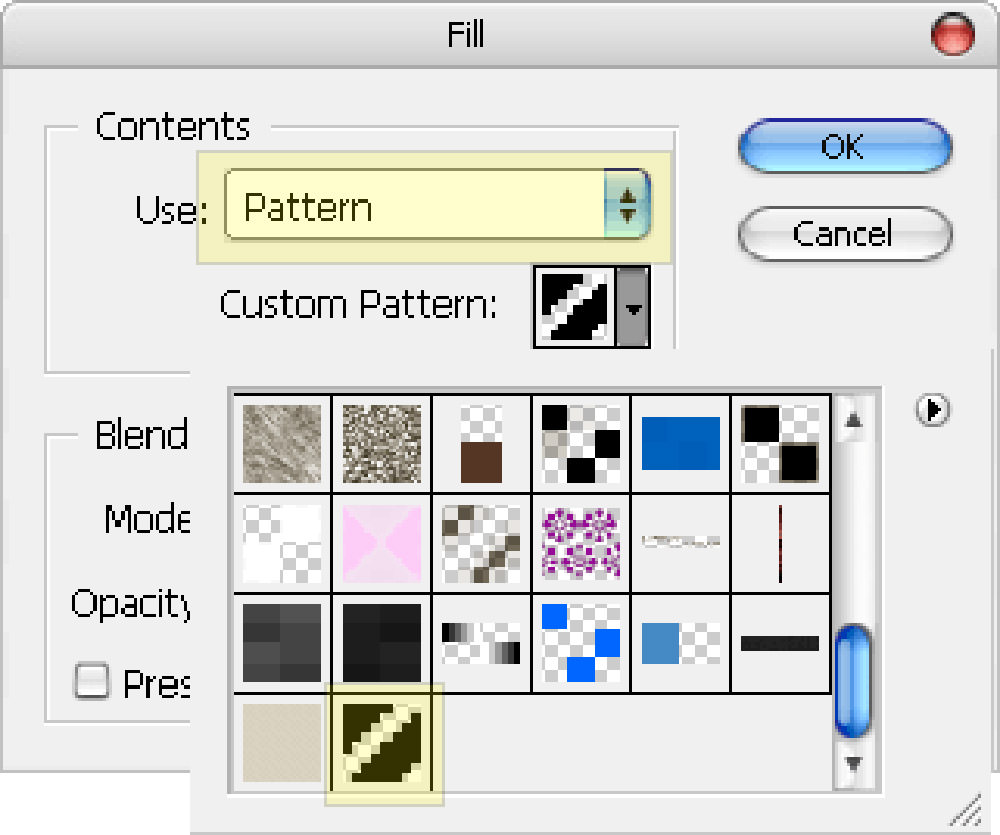The height and width of the screenshot is (835, 1000).
Task: Choose the blue squares checker pattern
Action: 580,643
